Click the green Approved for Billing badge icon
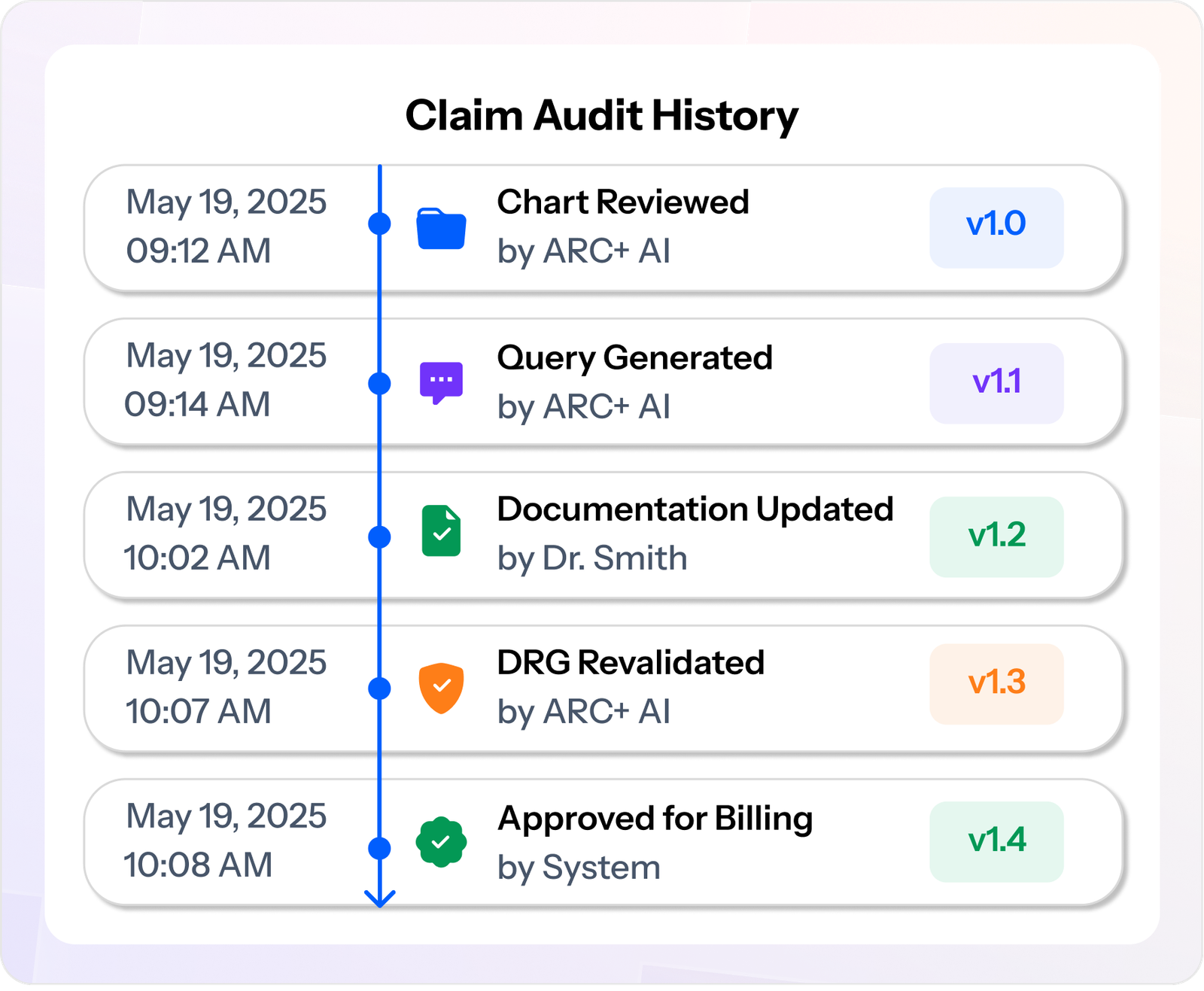 click(441, 842)
